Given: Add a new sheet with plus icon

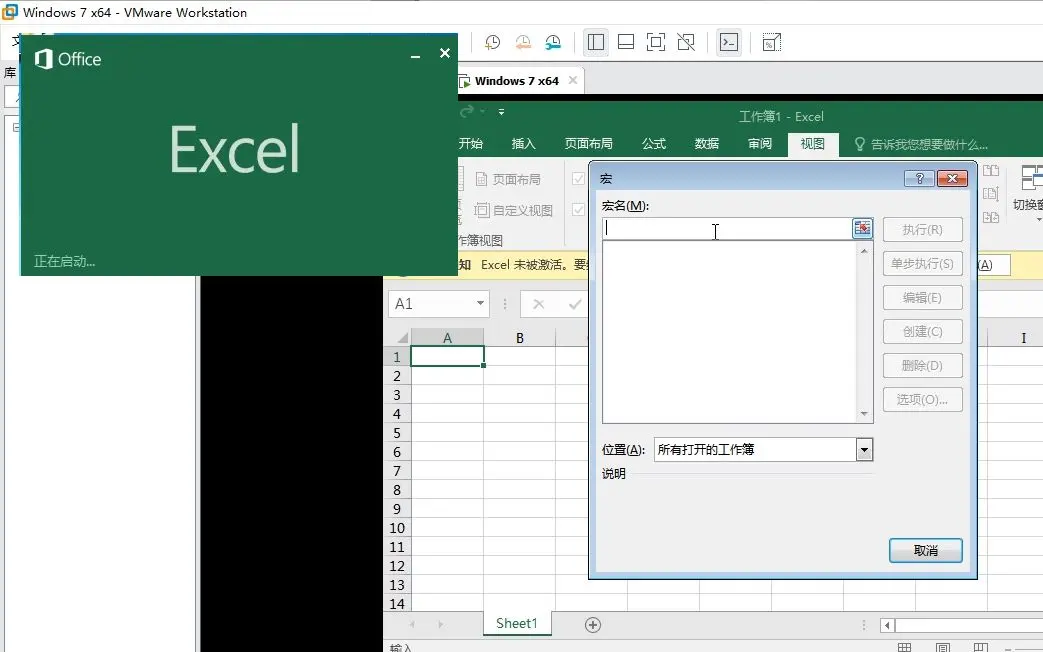Looking at the screenshot, I should (x=593, y=625).
